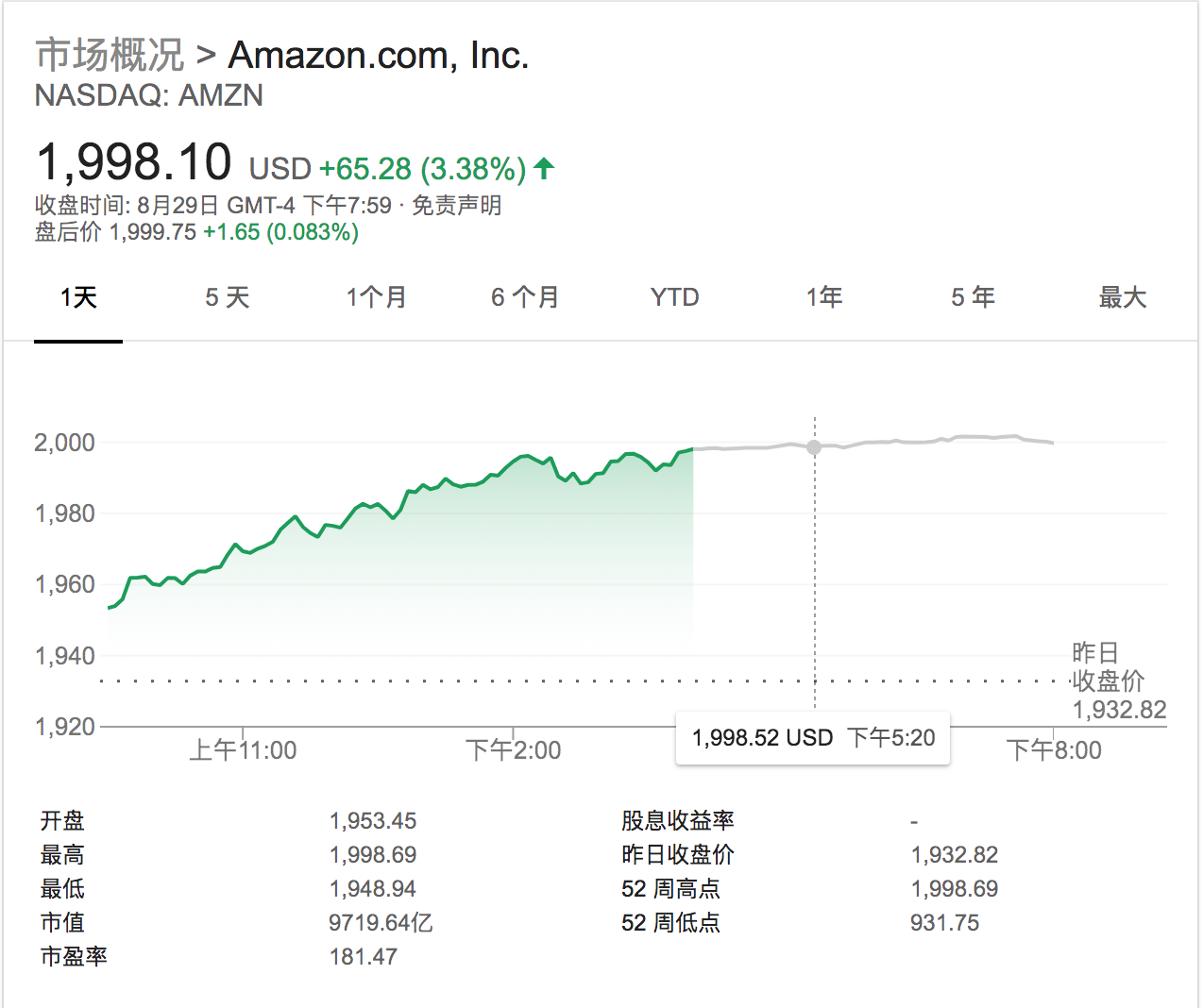1203x1008 pixels.
Task: Open the 1个月 chart range
Action: coord(376,298)
